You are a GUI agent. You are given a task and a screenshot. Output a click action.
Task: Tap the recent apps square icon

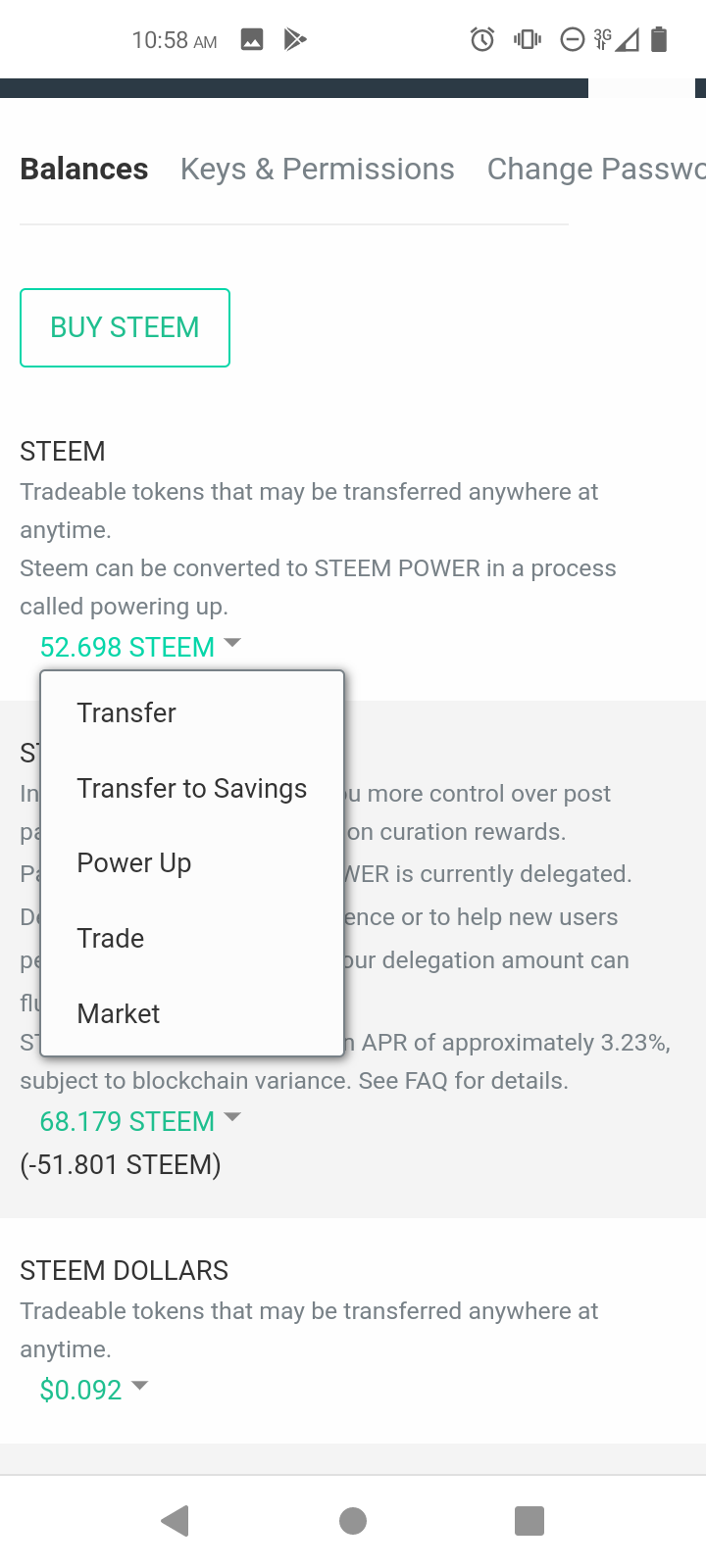tap(529, 1521)
